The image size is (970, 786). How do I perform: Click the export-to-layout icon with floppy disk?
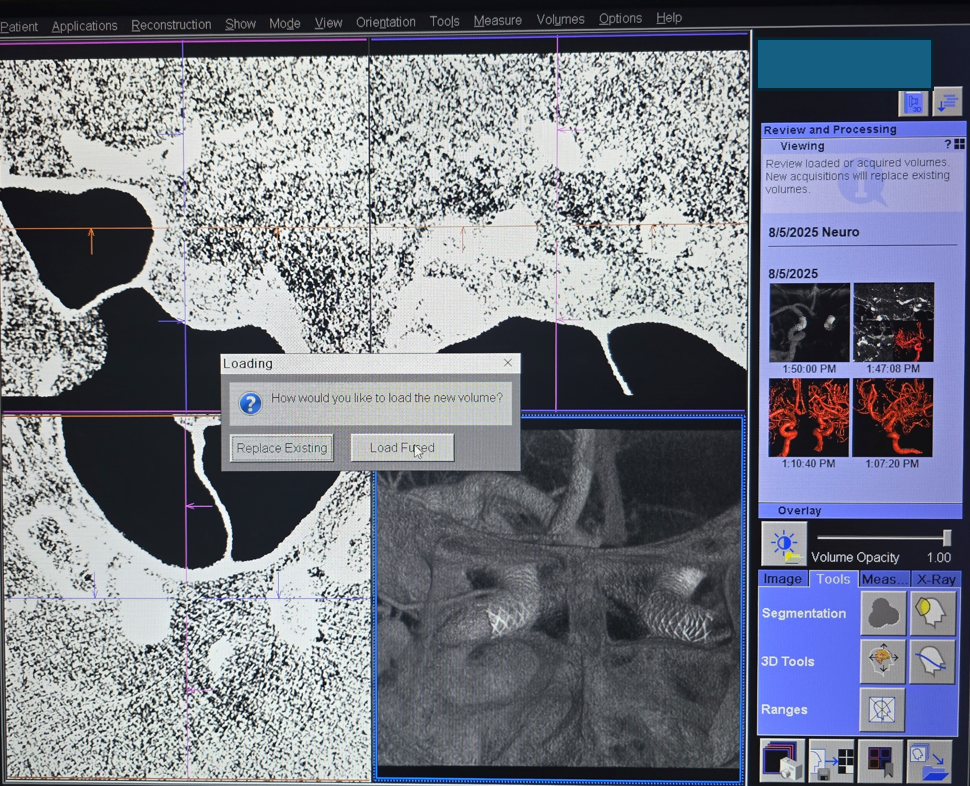click(831, 761)
